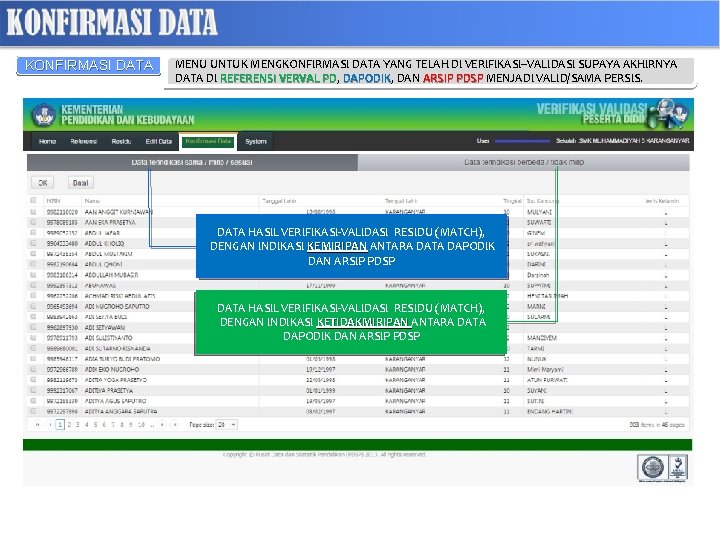Image resolution: width=720 pixels, height=540 pixels.
Task: Click current page 1 in the pager
Action: [60, 425]
